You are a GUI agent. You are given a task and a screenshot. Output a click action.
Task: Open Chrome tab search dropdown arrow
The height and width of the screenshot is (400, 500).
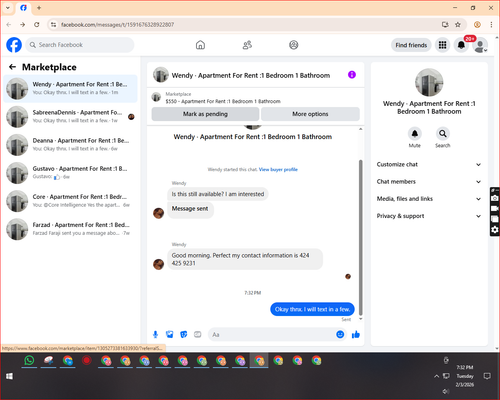8,8
